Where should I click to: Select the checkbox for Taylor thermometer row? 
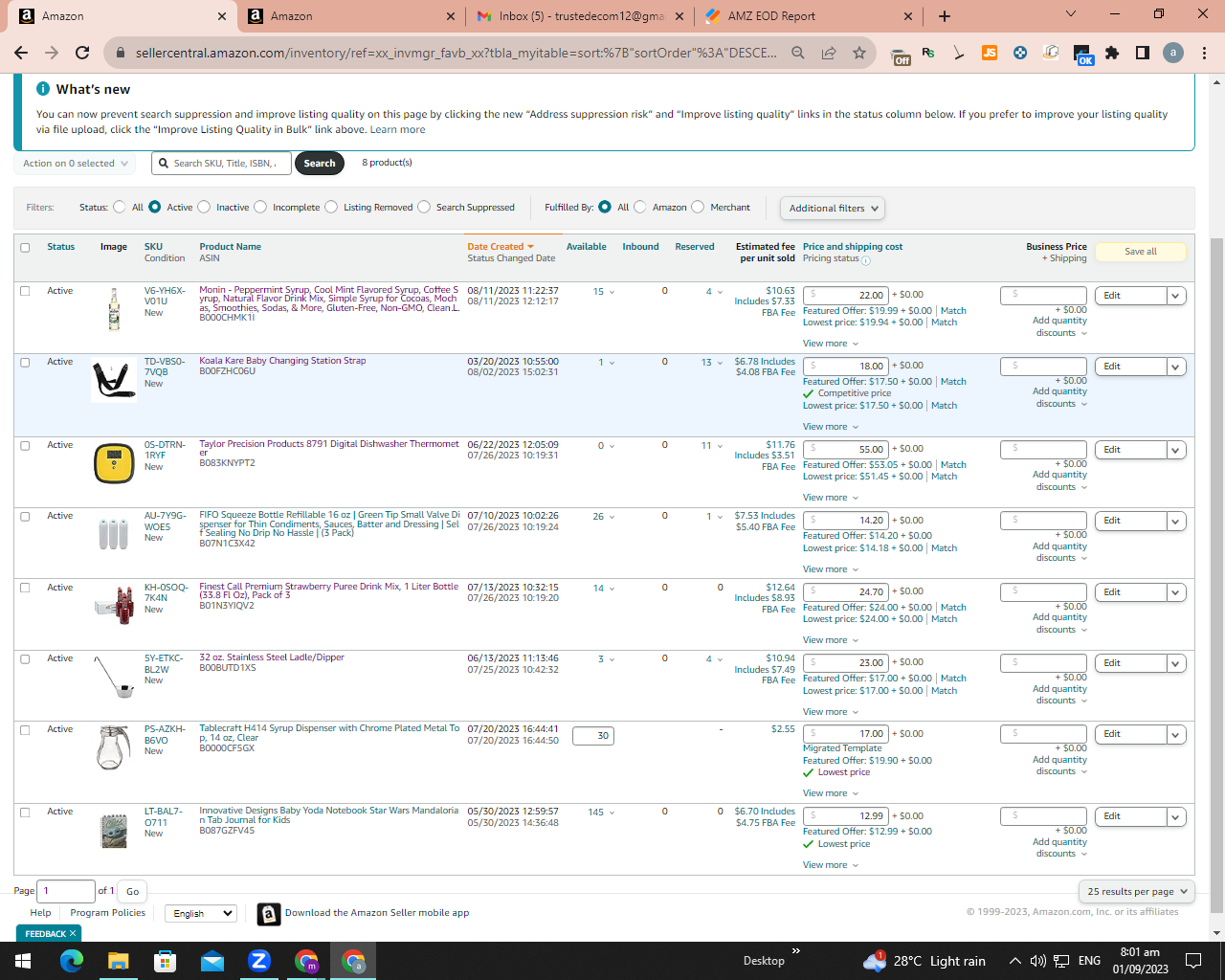(x=25, y=445)
